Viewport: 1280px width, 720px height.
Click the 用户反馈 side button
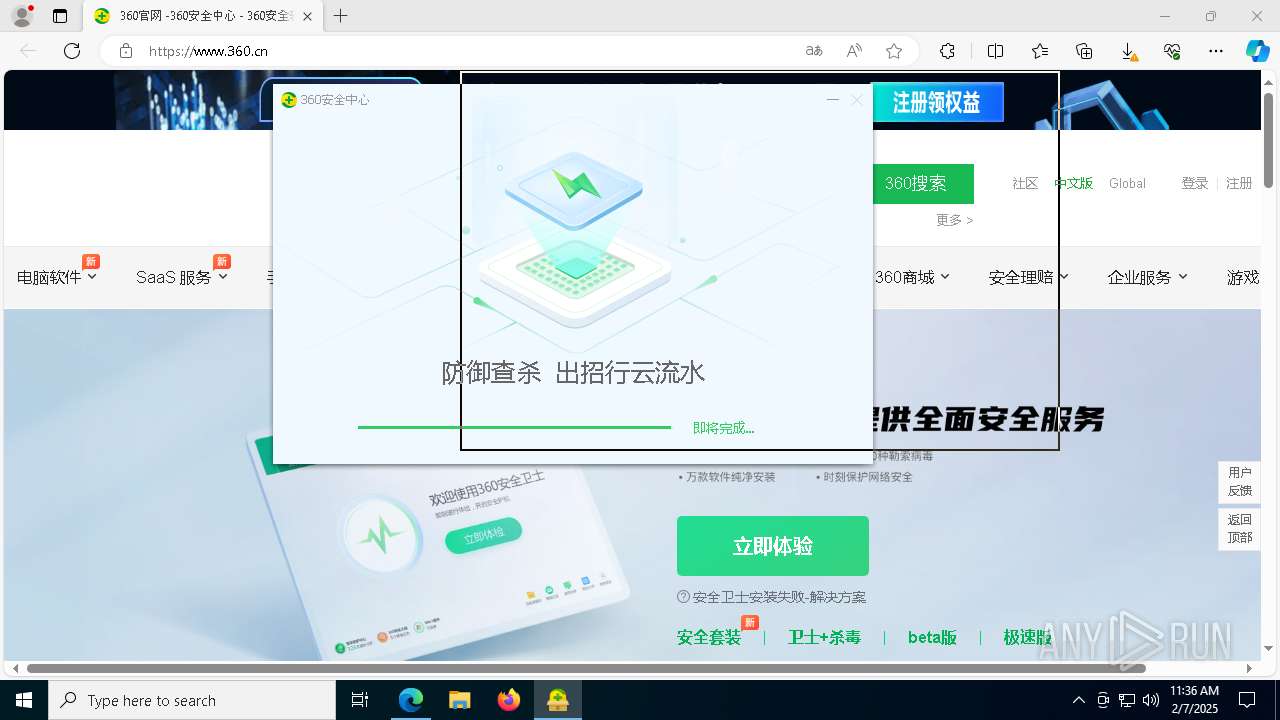click(1240, 481)
